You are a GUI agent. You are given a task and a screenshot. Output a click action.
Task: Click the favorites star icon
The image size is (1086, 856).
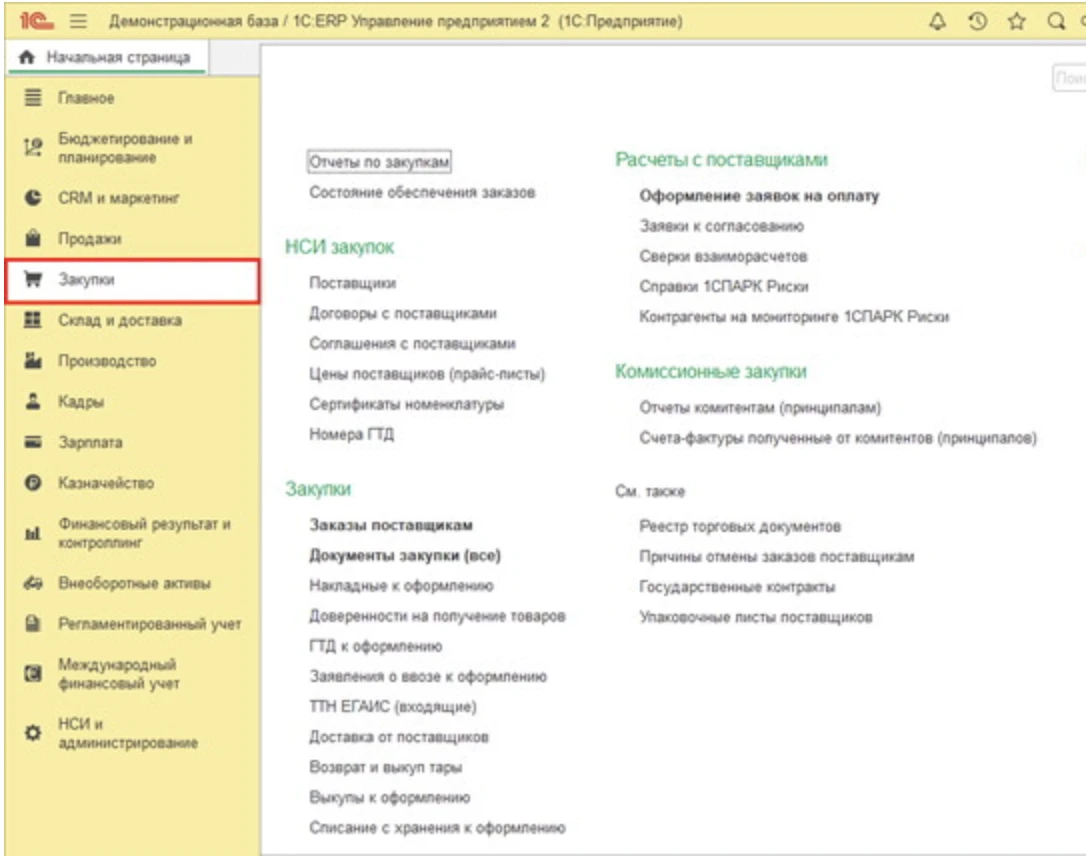point(1018,22)
